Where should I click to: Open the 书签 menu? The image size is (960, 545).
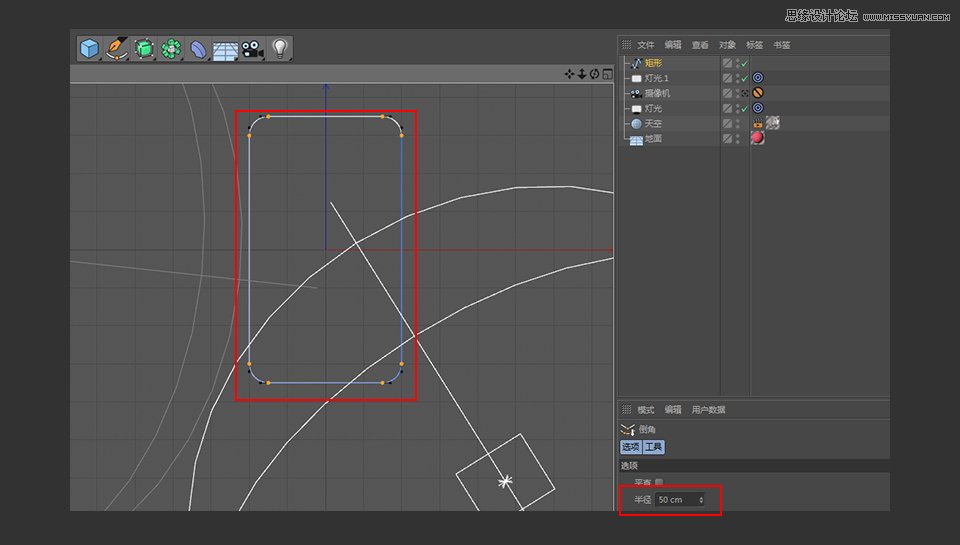[x=782, y=45]
